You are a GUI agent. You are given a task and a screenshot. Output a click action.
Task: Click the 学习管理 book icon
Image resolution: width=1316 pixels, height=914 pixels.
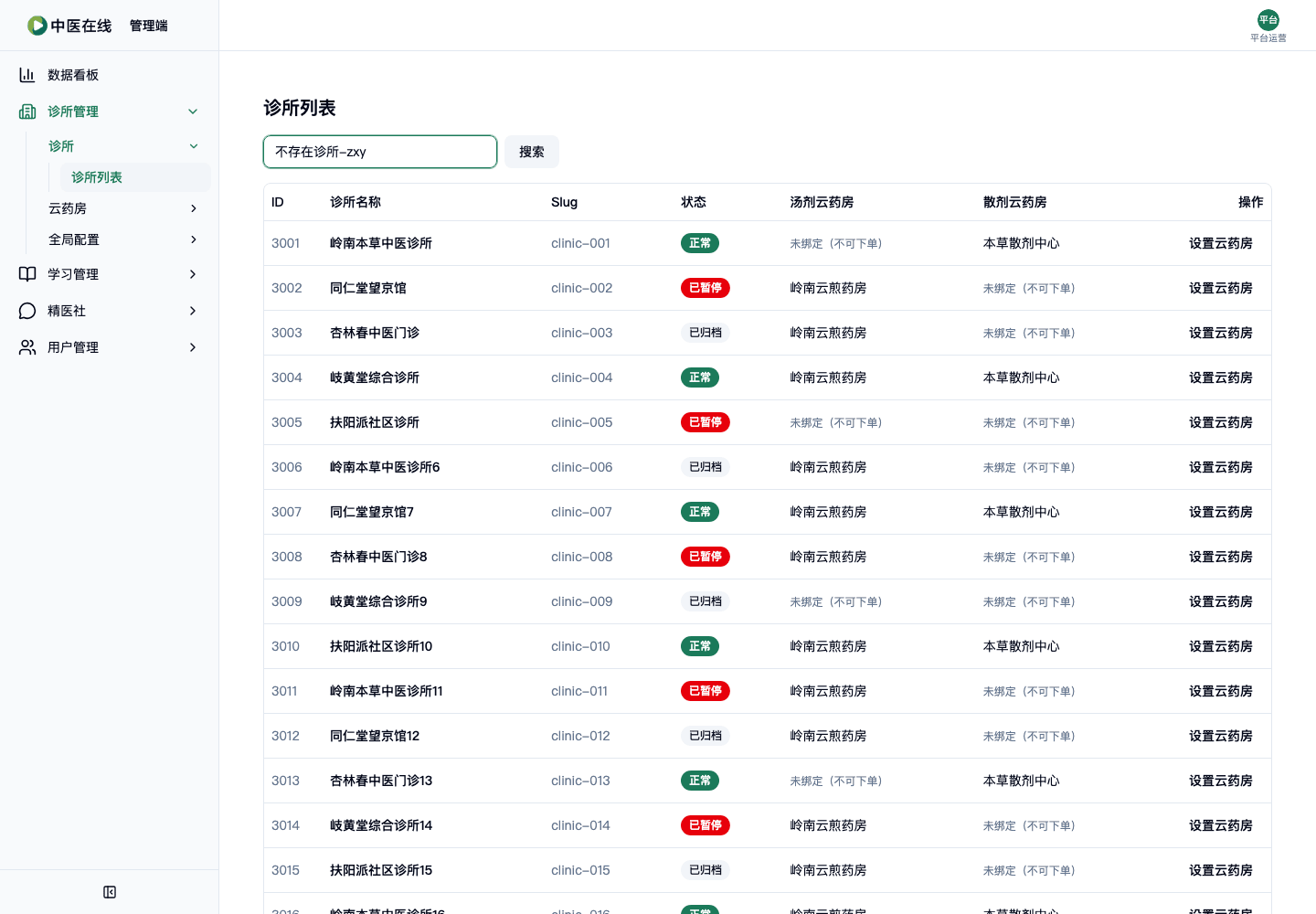click(x=27, y=274)
